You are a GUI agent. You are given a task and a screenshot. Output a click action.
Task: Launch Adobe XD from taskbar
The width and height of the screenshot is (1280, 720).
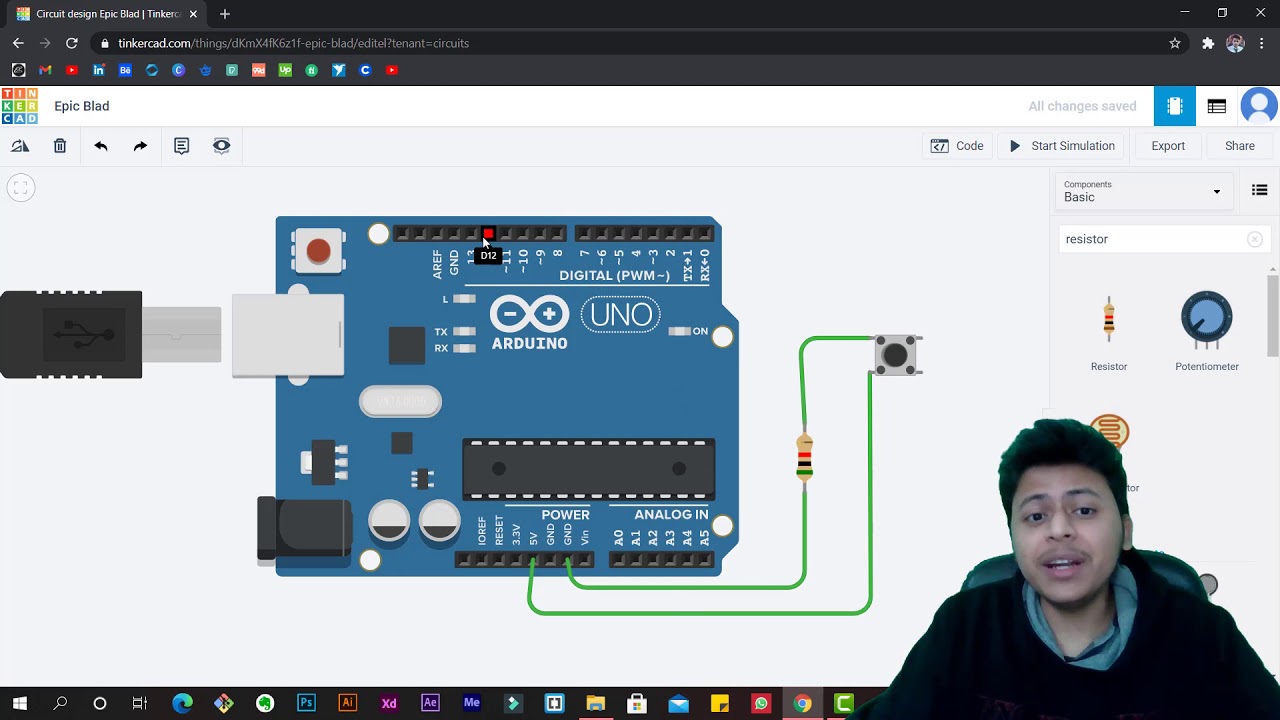tap(389, 703)
